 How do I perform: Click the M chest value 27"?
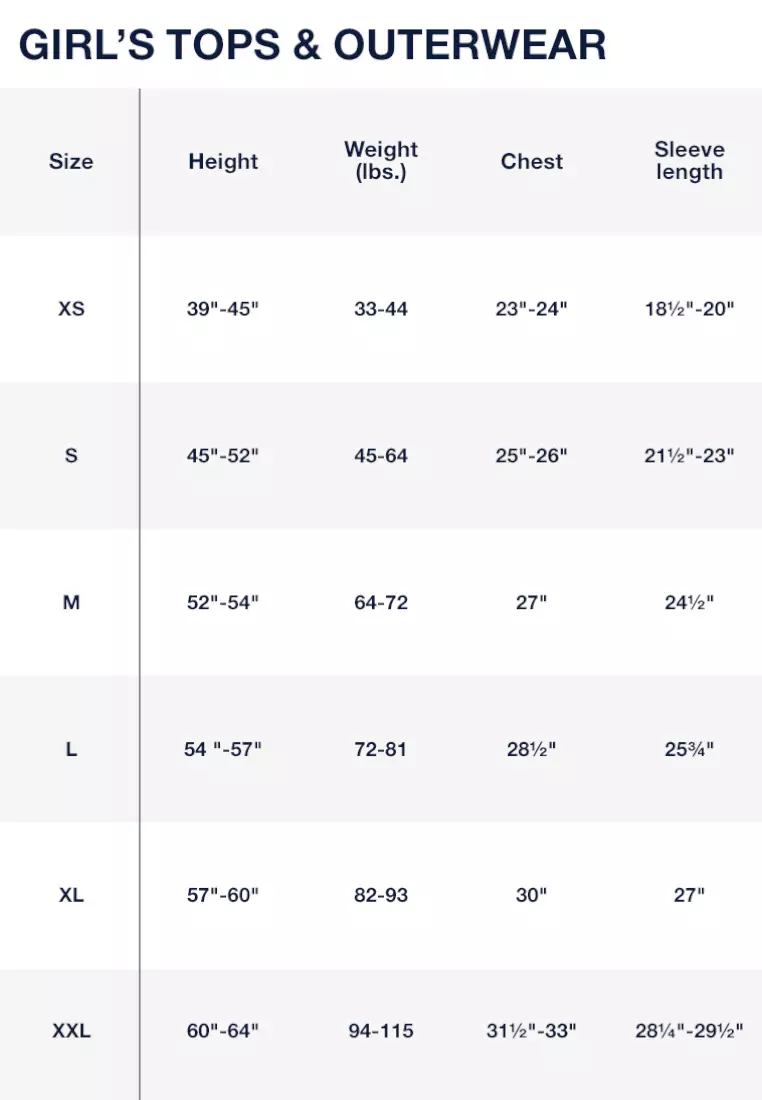coord(532,603)
